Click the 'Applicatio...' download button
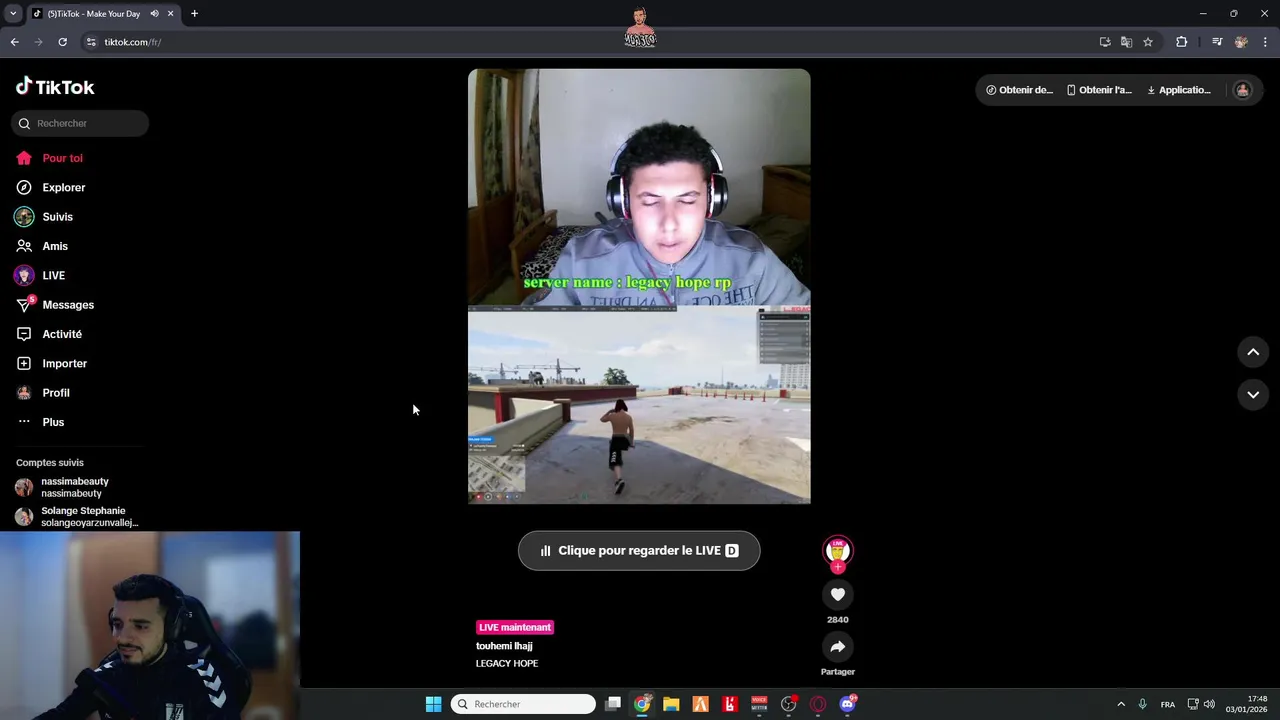1280x720 pixels. point(1179,90)
